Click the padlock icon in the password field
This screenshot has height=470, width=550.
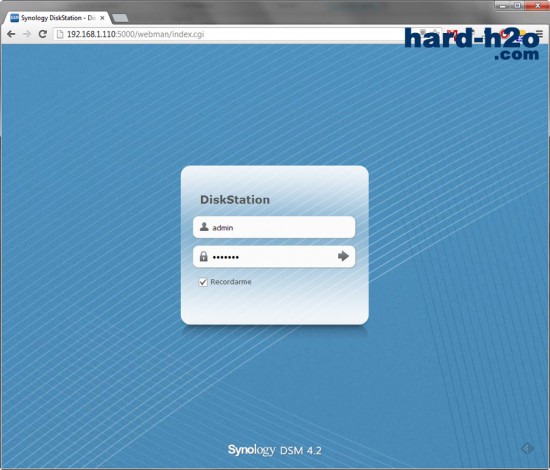[203, 256]
